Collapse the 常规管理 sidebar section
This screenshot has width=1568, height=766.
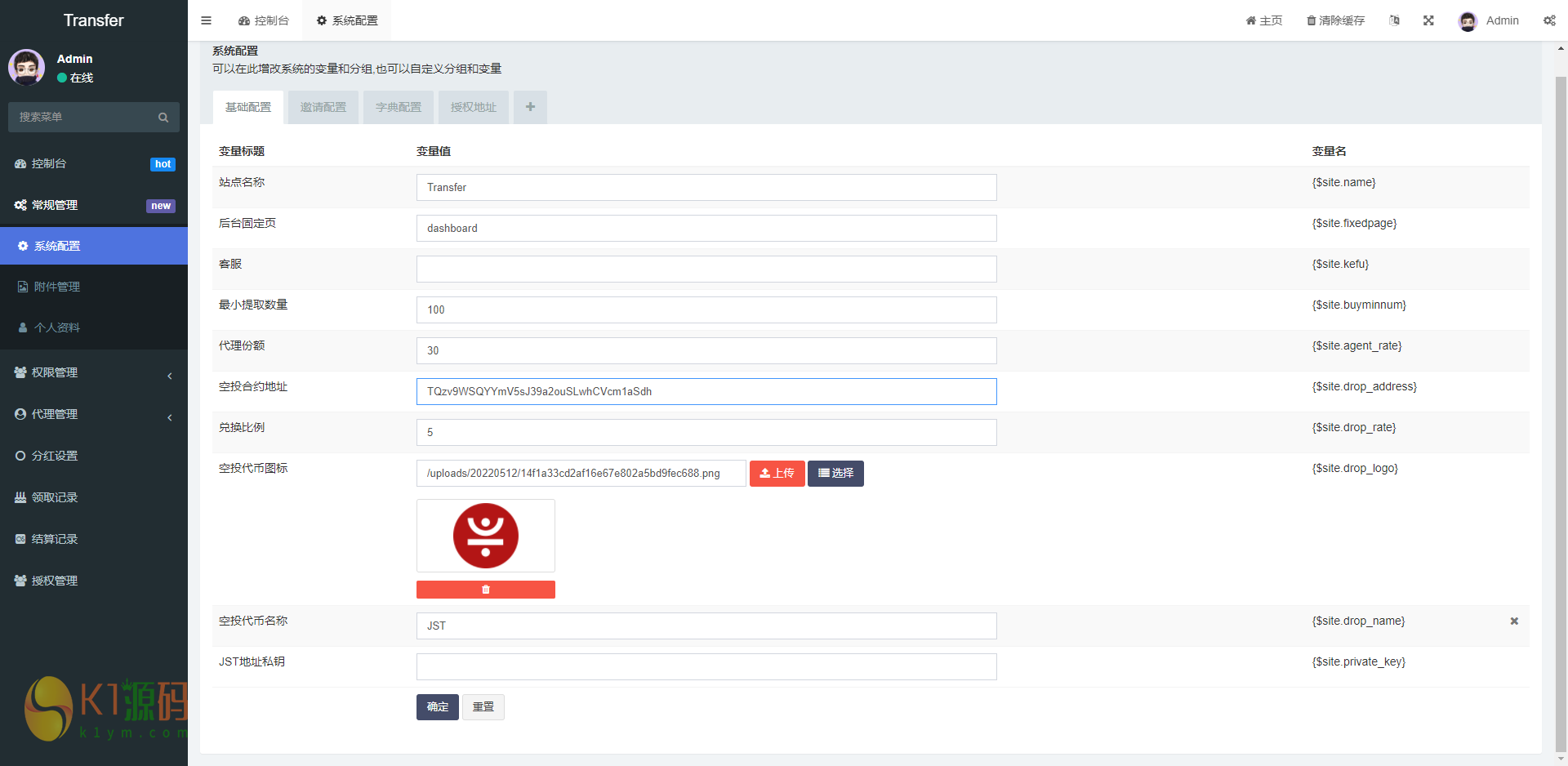pos(94,205)
